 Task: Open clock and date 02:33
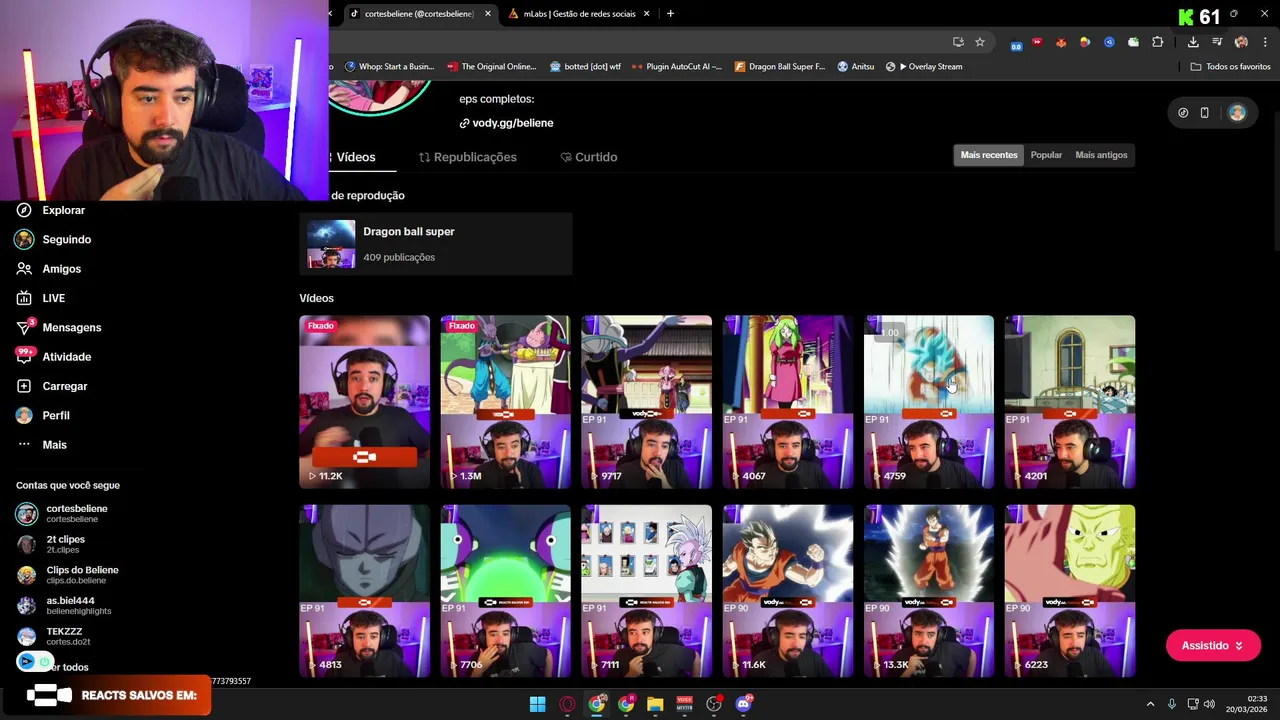coord(1249,704)
